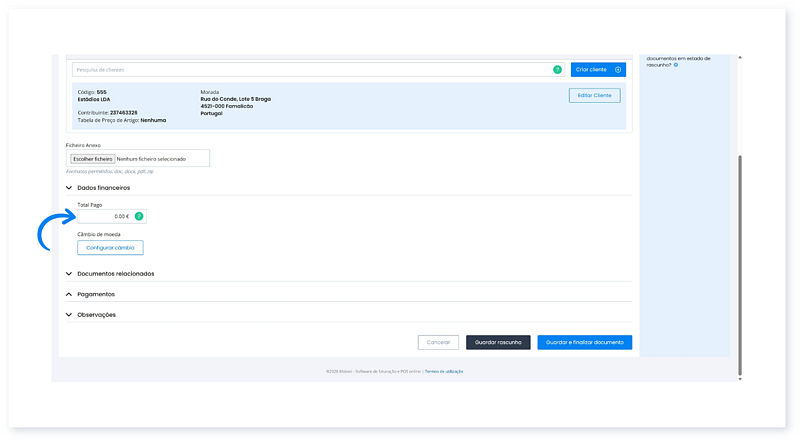Expand the Observações section
The width and height of the screenshot is (800, 442).
coord(69,314)
